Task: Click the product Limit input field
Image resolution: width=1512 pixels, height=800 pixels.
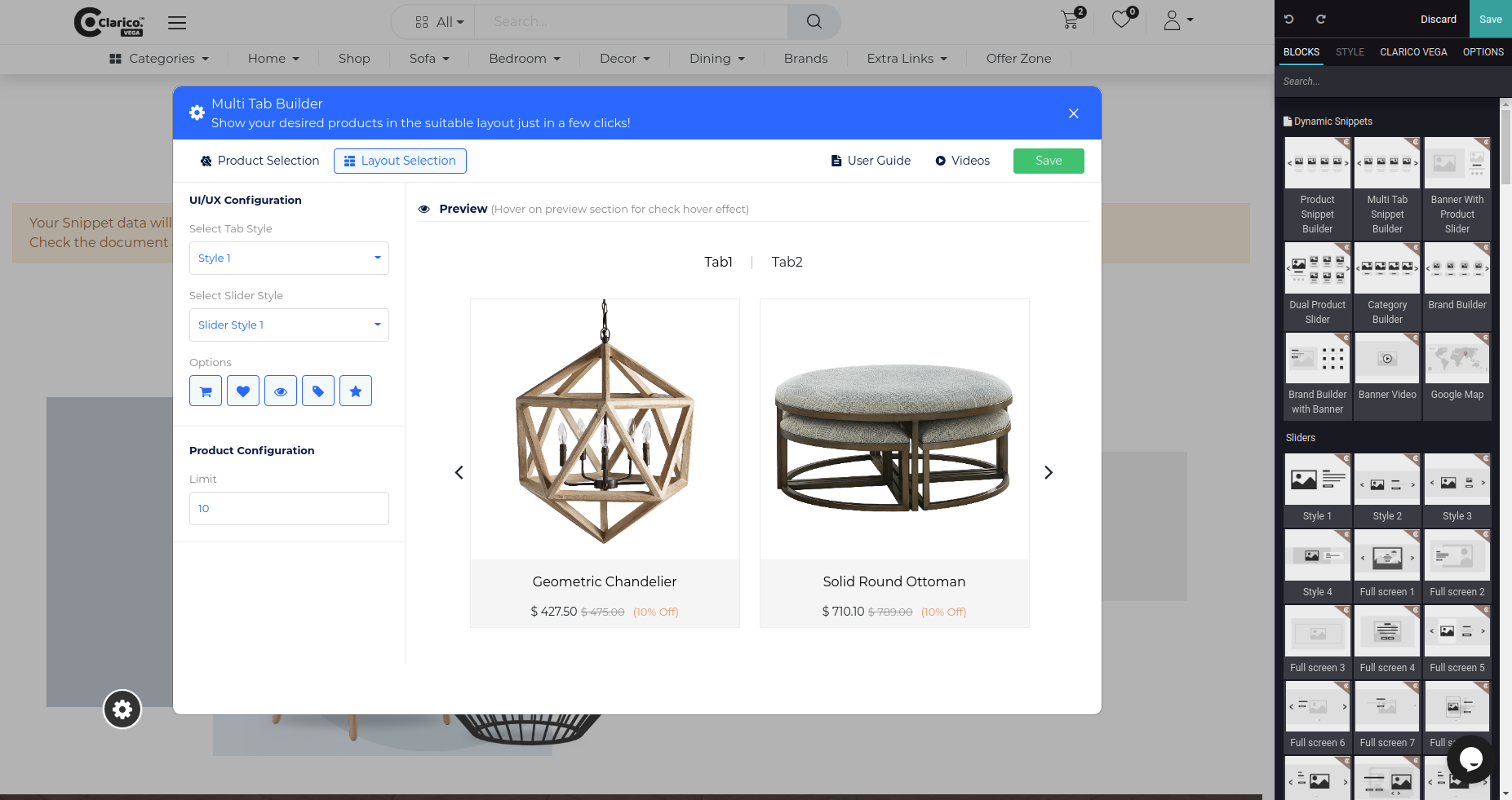Action: (x=289, y=508)
